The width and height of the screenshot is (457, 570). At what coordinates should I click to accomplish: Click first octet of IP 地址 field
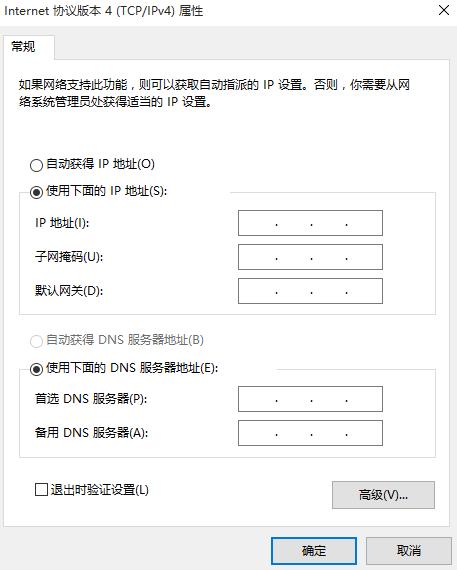coord(258,223)
